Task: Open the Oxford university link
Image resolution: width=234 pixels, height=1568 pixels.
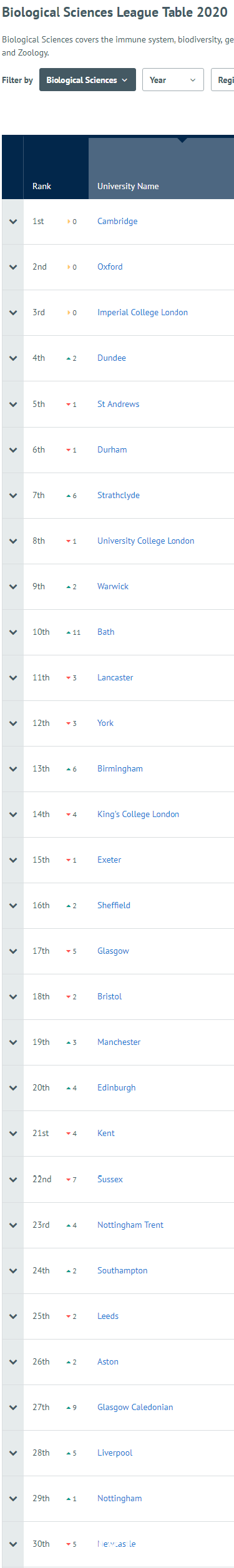Action: [110, 267]
